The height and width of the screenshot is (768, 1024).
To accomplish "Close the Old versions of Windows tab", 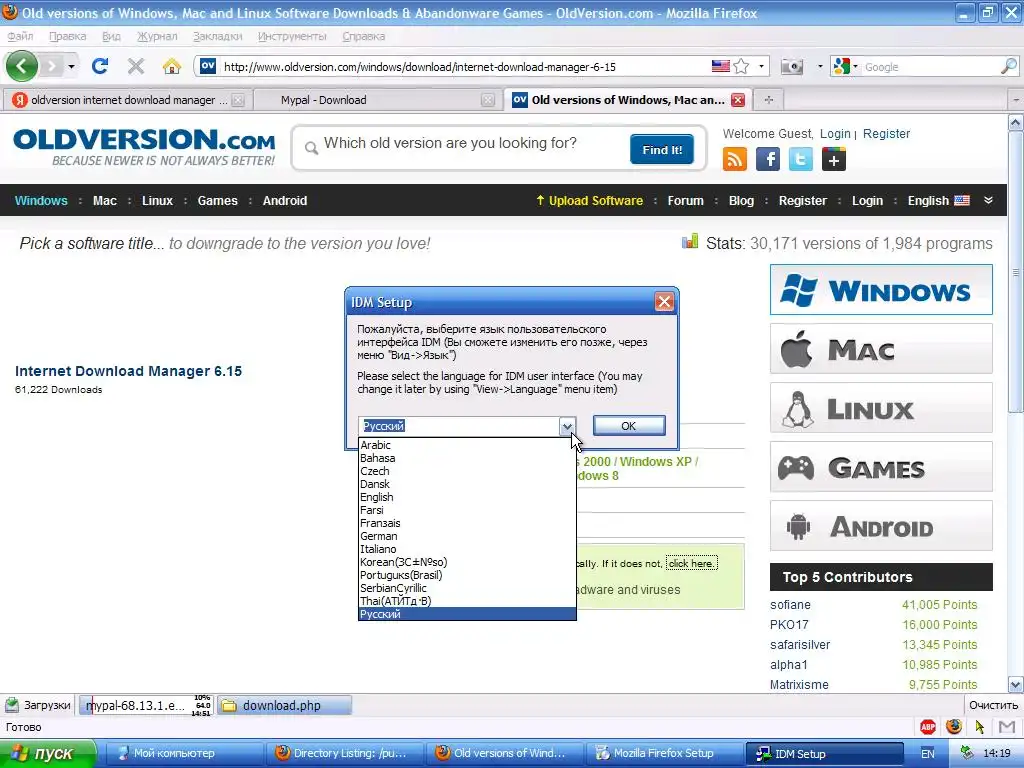I will (x=738, y=100).
